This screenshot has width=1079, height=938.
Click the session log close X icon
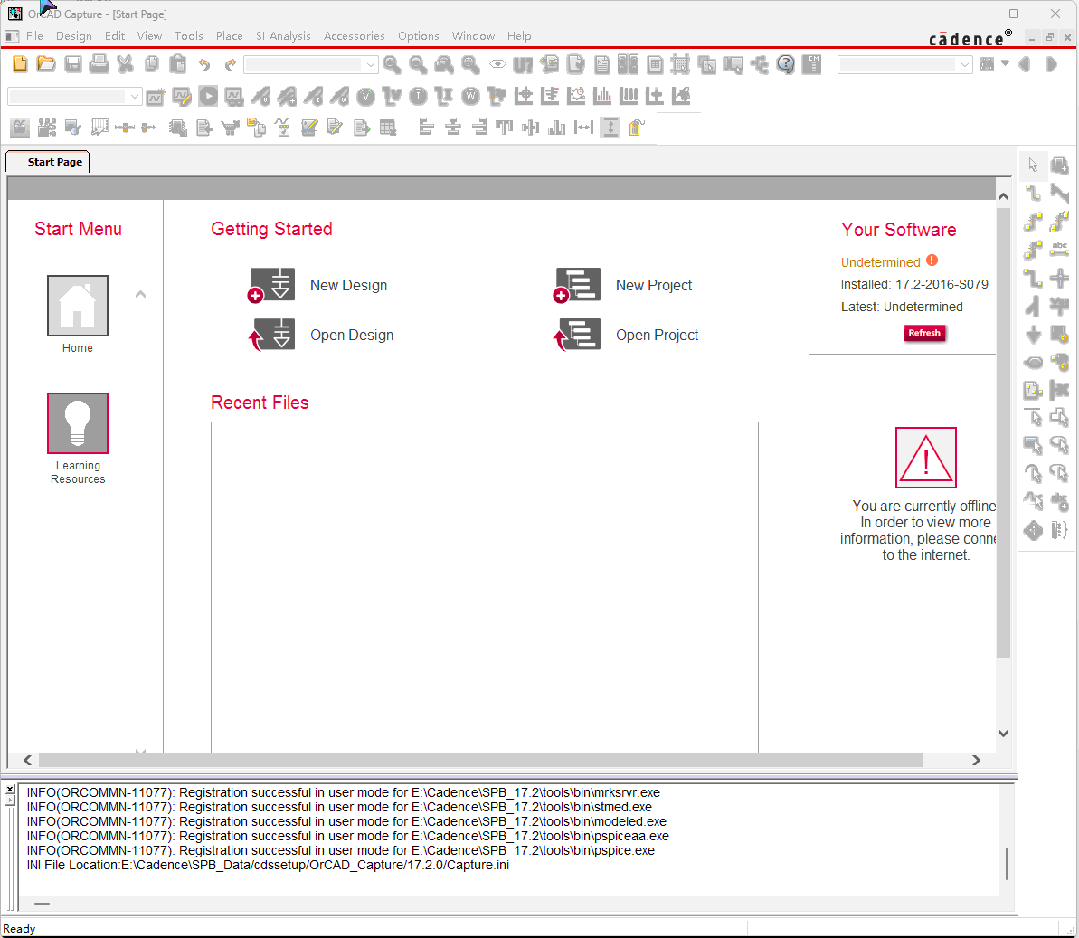click(10, 789)
